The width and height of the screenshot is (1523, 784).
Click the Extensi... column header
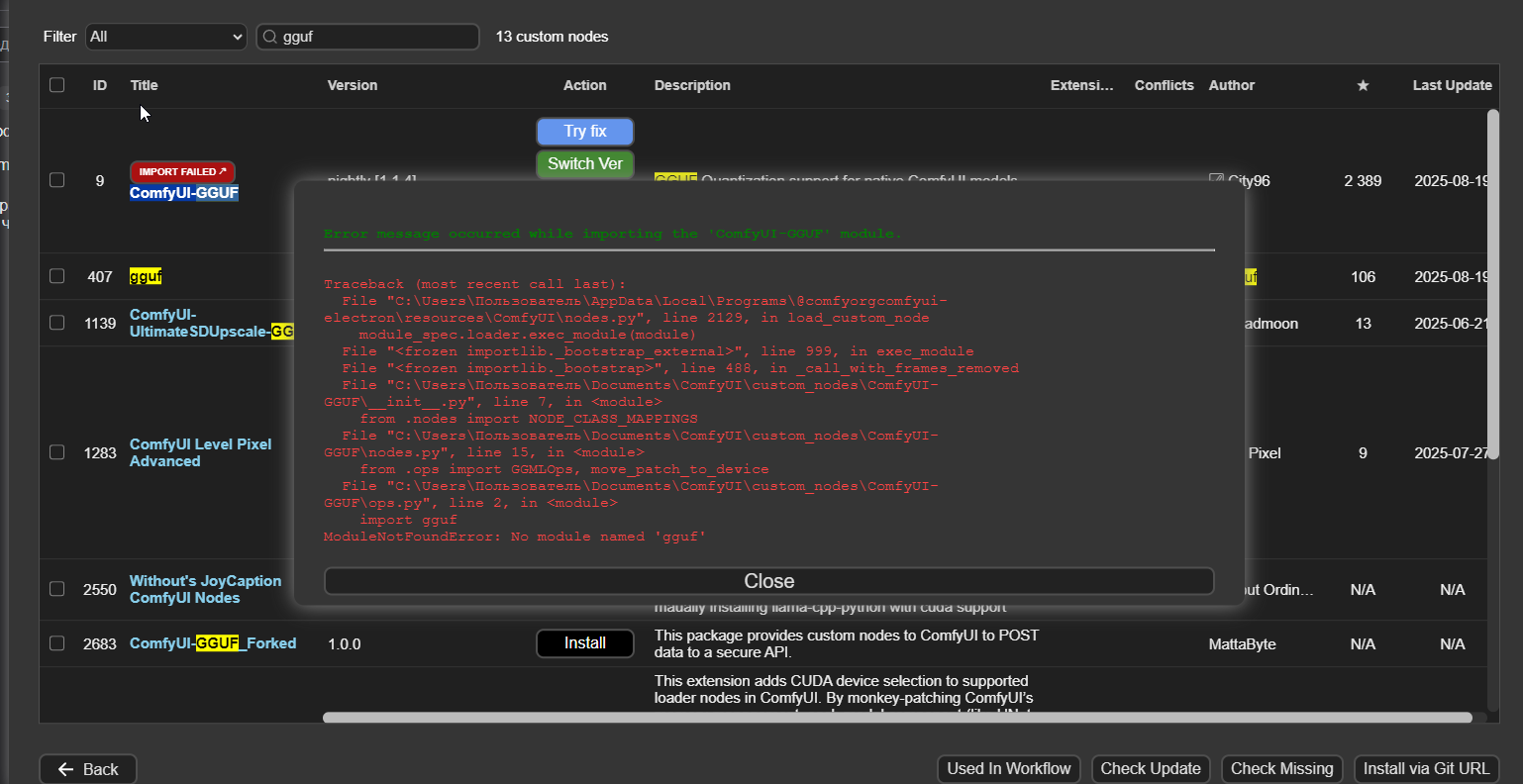[x=1082, y=85]
